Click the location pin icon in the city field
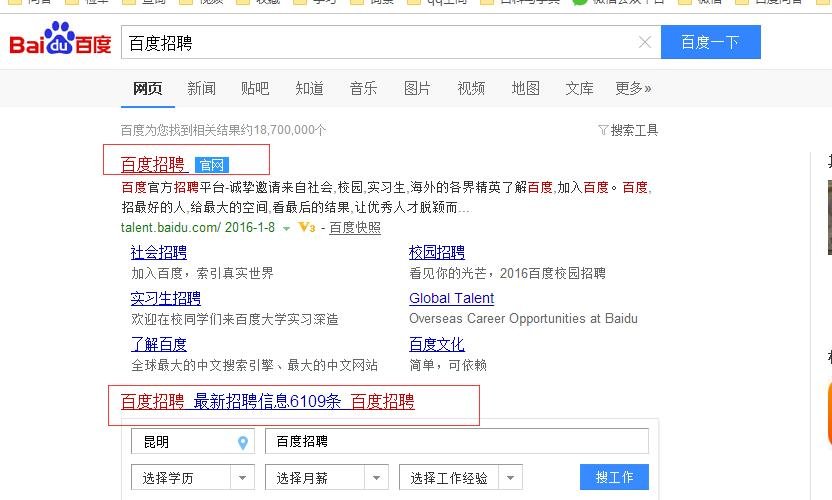The image size is (832, 500). click(x=242, y=442)
